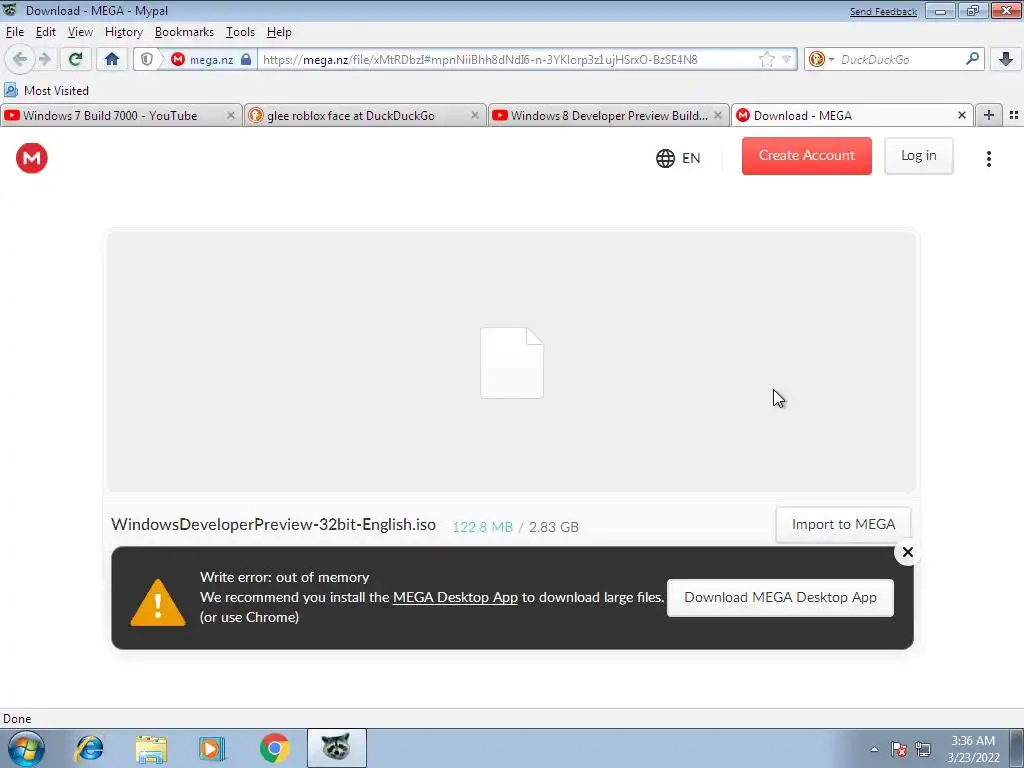Viewport: 1024px width, 768px height.
Task: Open the View menu
Action: tap(80, 32)
